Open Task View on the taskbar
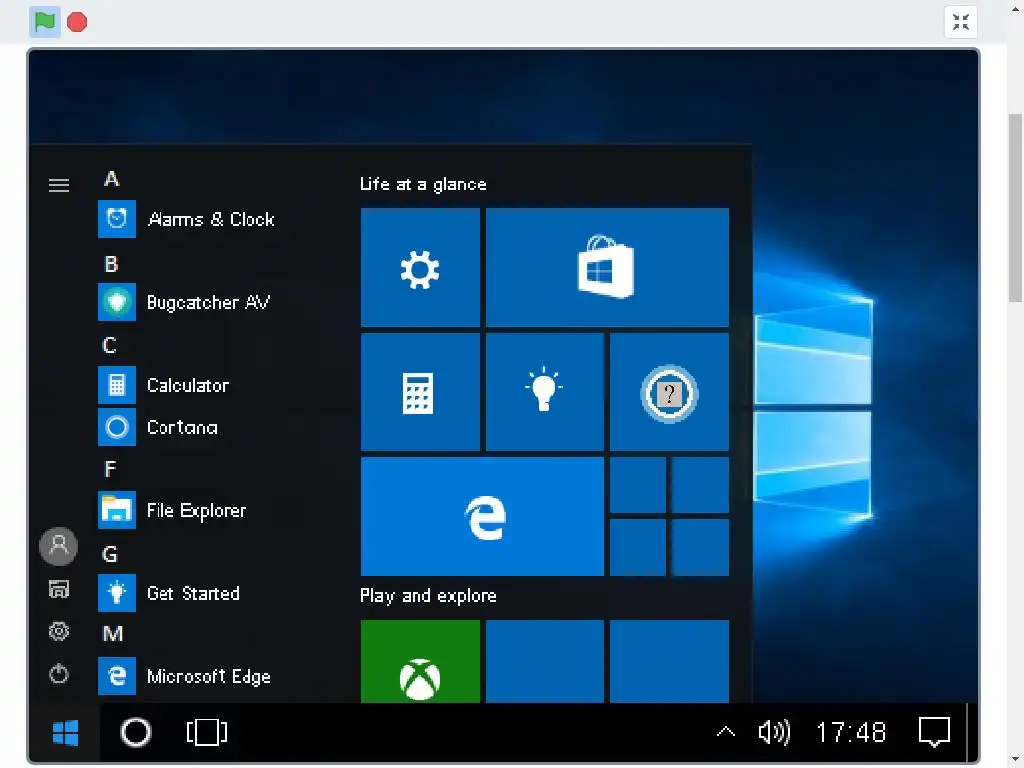 point(207,733)
